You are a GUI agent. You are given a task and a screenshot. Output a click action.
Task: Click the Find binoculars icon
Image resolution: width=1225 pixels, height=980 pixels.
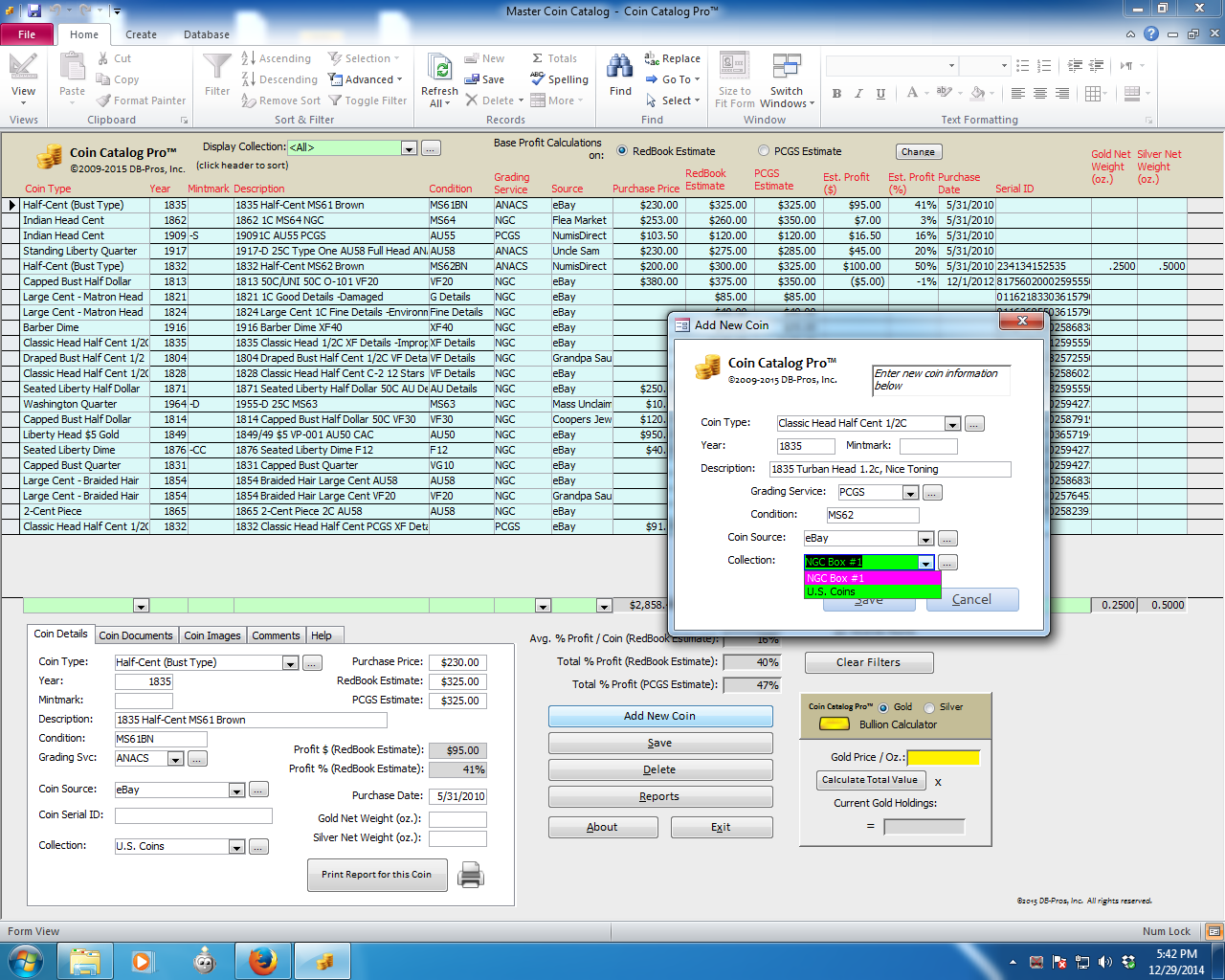pyautogui.click(x=620, y=67)
